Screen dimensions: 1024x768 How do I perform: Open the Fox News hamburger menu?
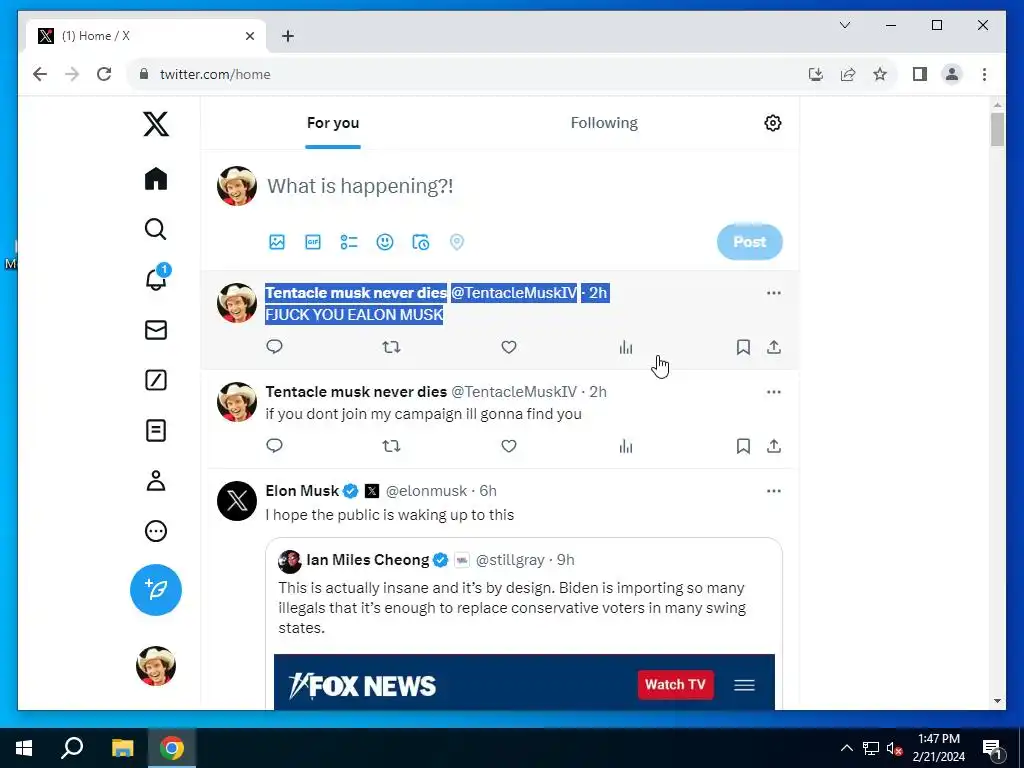[x=744, y=685]
